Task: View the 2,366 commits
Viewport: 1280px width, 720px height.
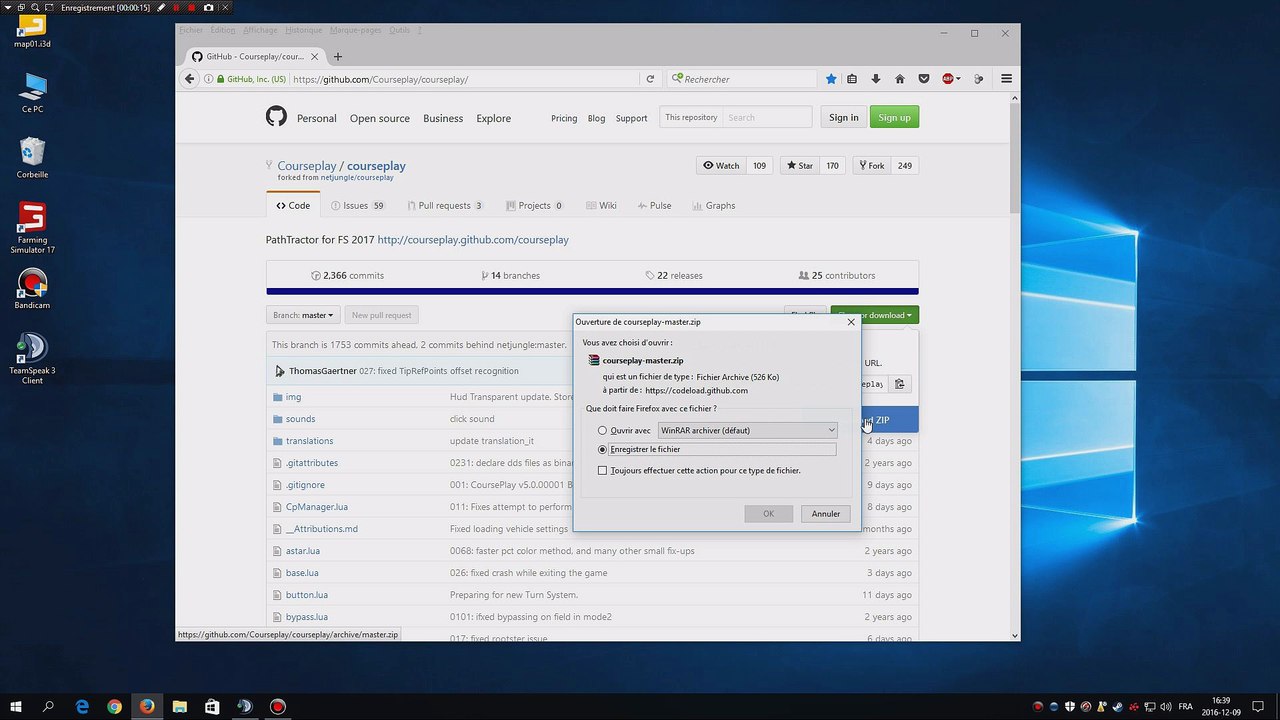Action: 347,275
